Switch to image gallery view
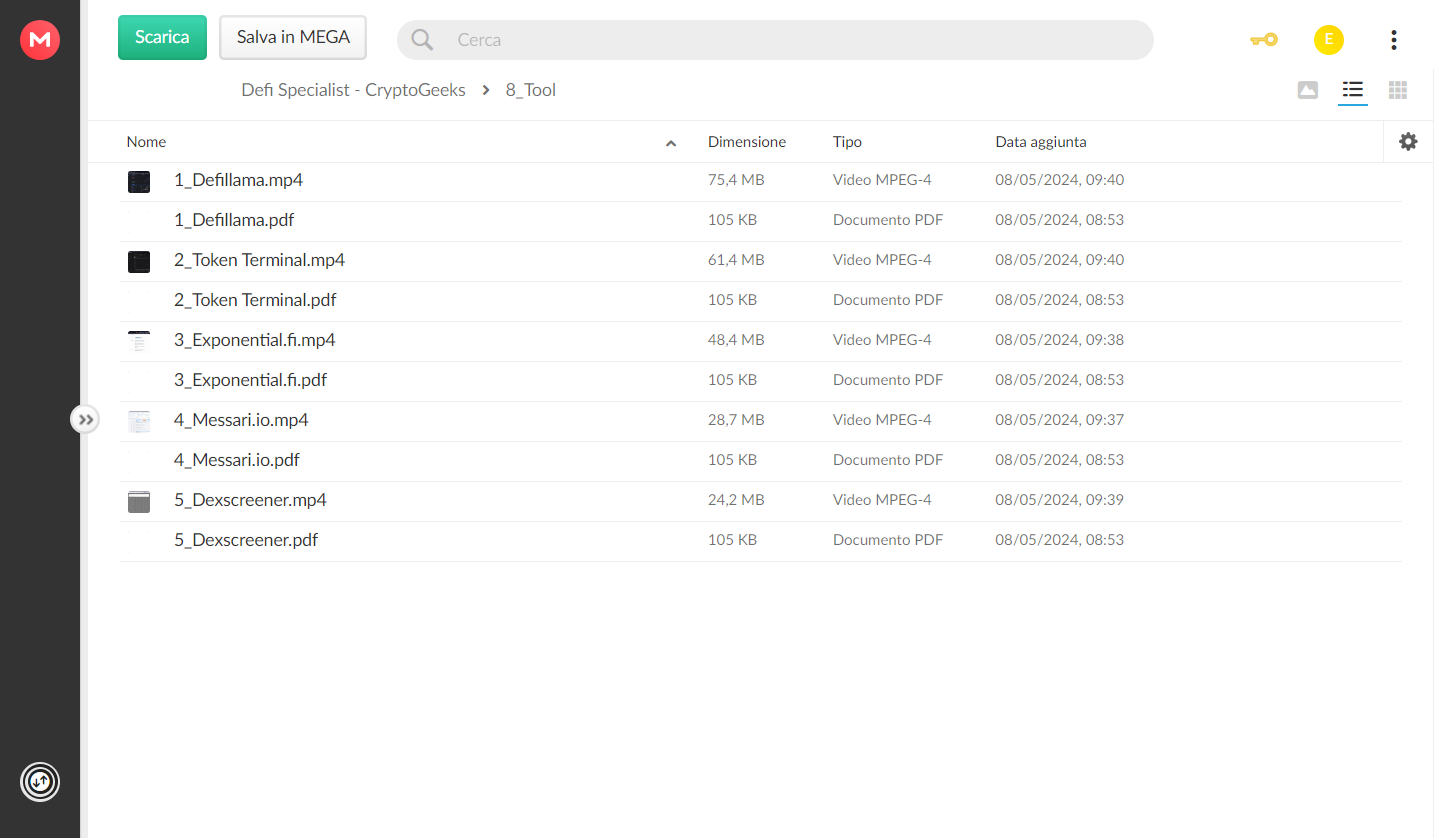 click(x=1308, y=90)
